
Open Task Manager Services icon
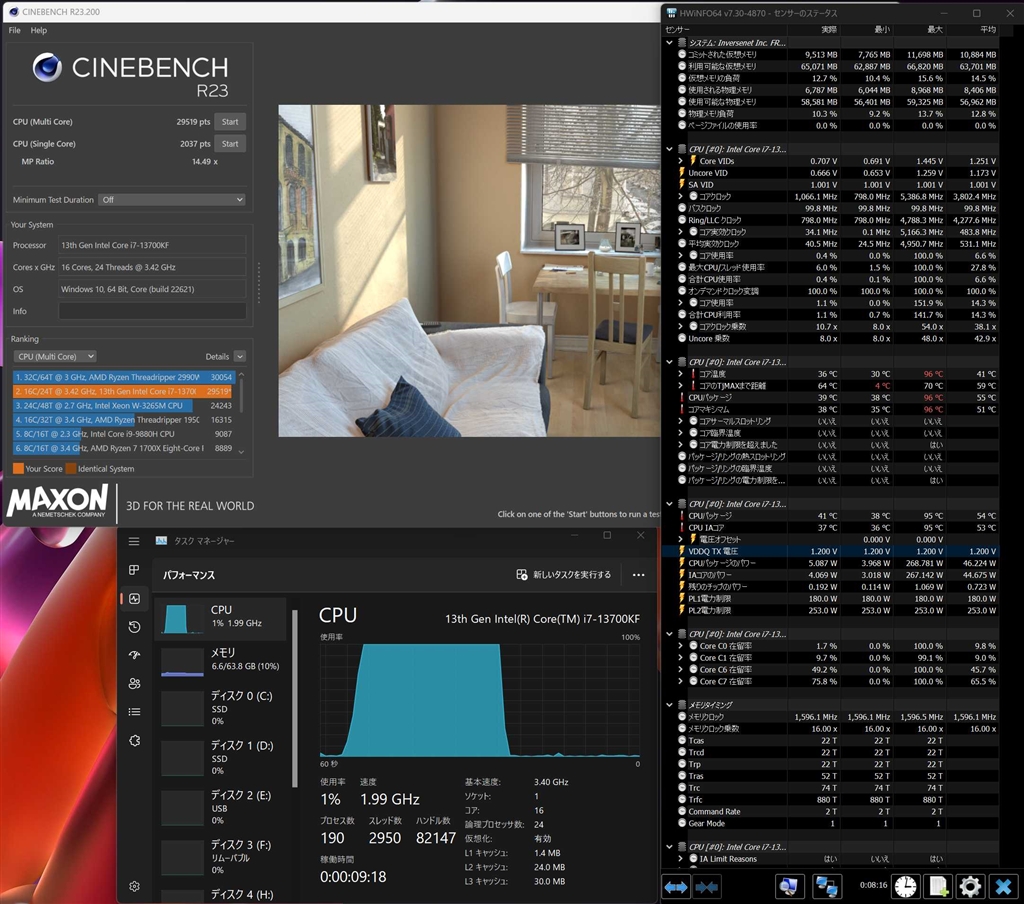[135, 741]
